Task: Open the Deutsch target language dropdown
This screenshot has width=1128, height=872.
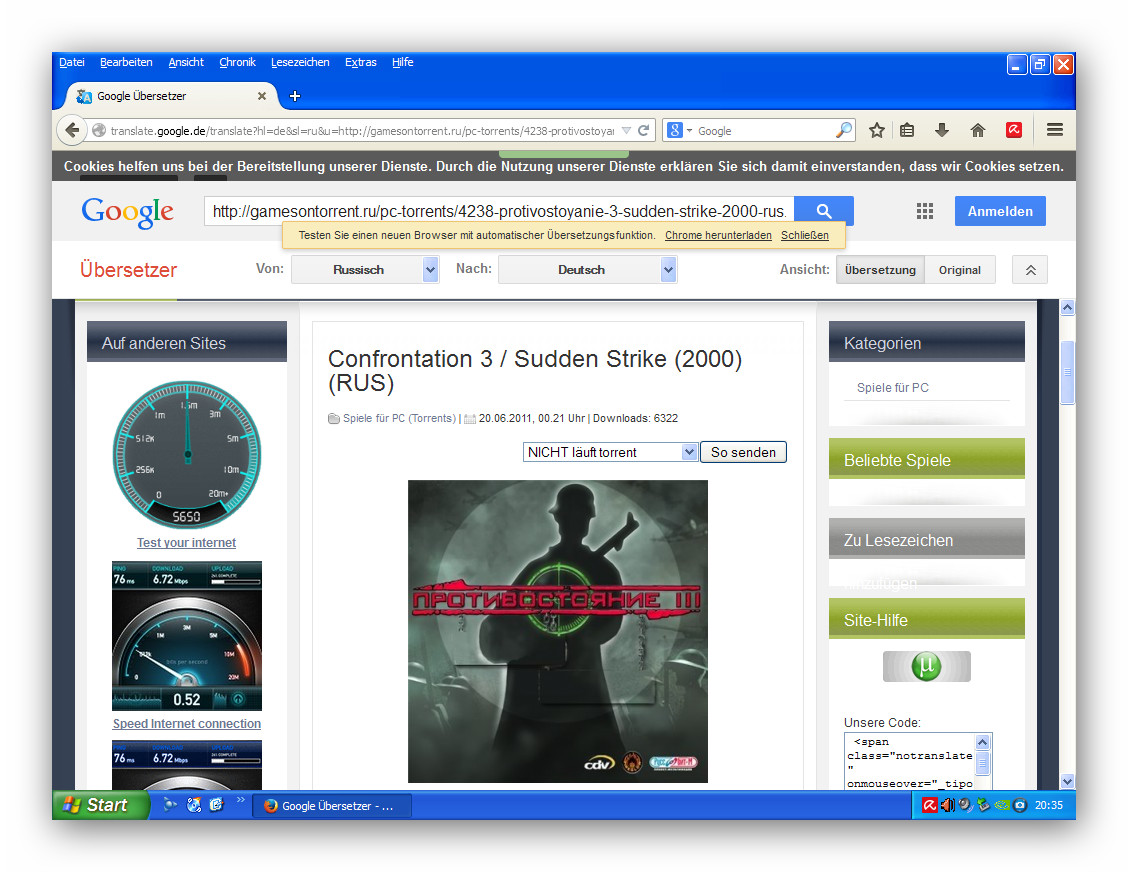Action: (x=588, y=270)
